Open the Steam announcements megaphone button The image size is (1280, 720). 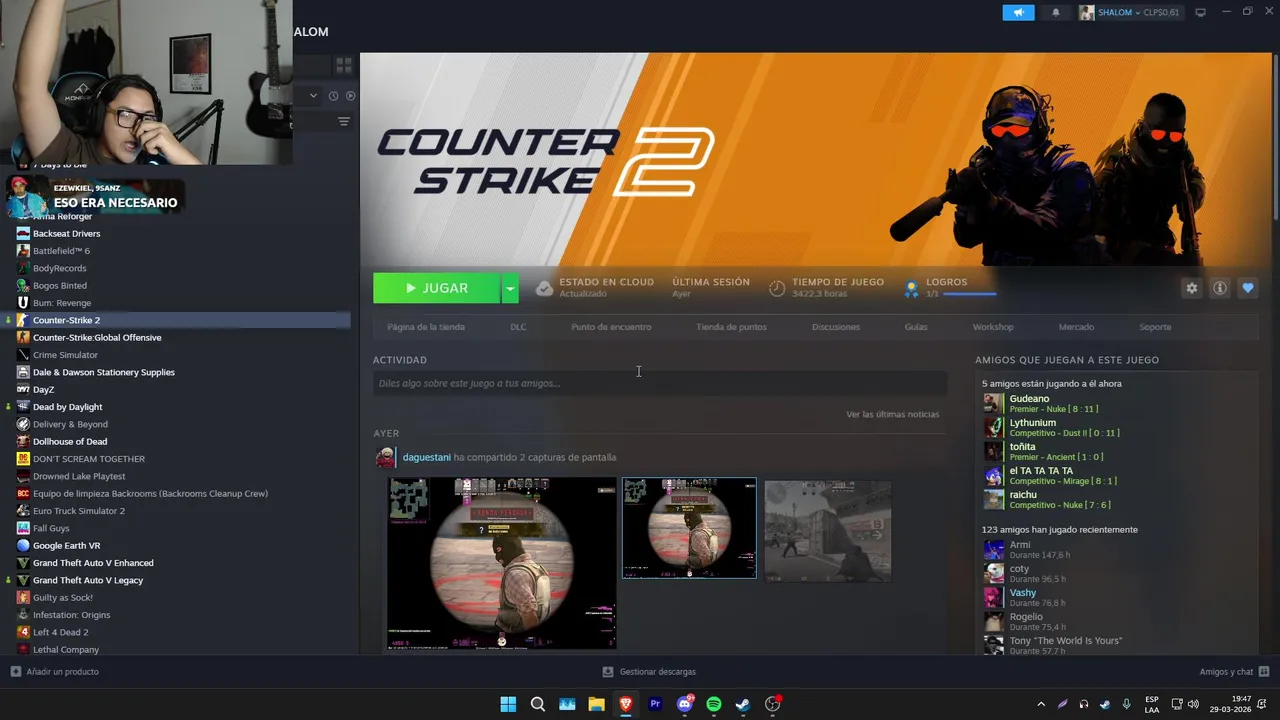pos(1018,12)
